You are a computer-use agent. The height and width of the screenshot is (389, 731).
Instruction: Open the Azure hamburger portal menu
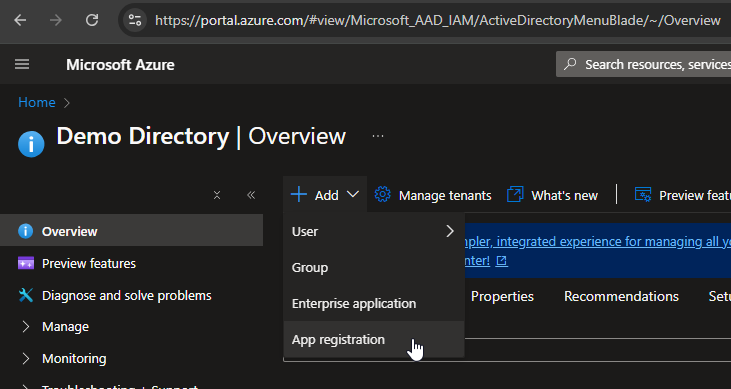22,64
